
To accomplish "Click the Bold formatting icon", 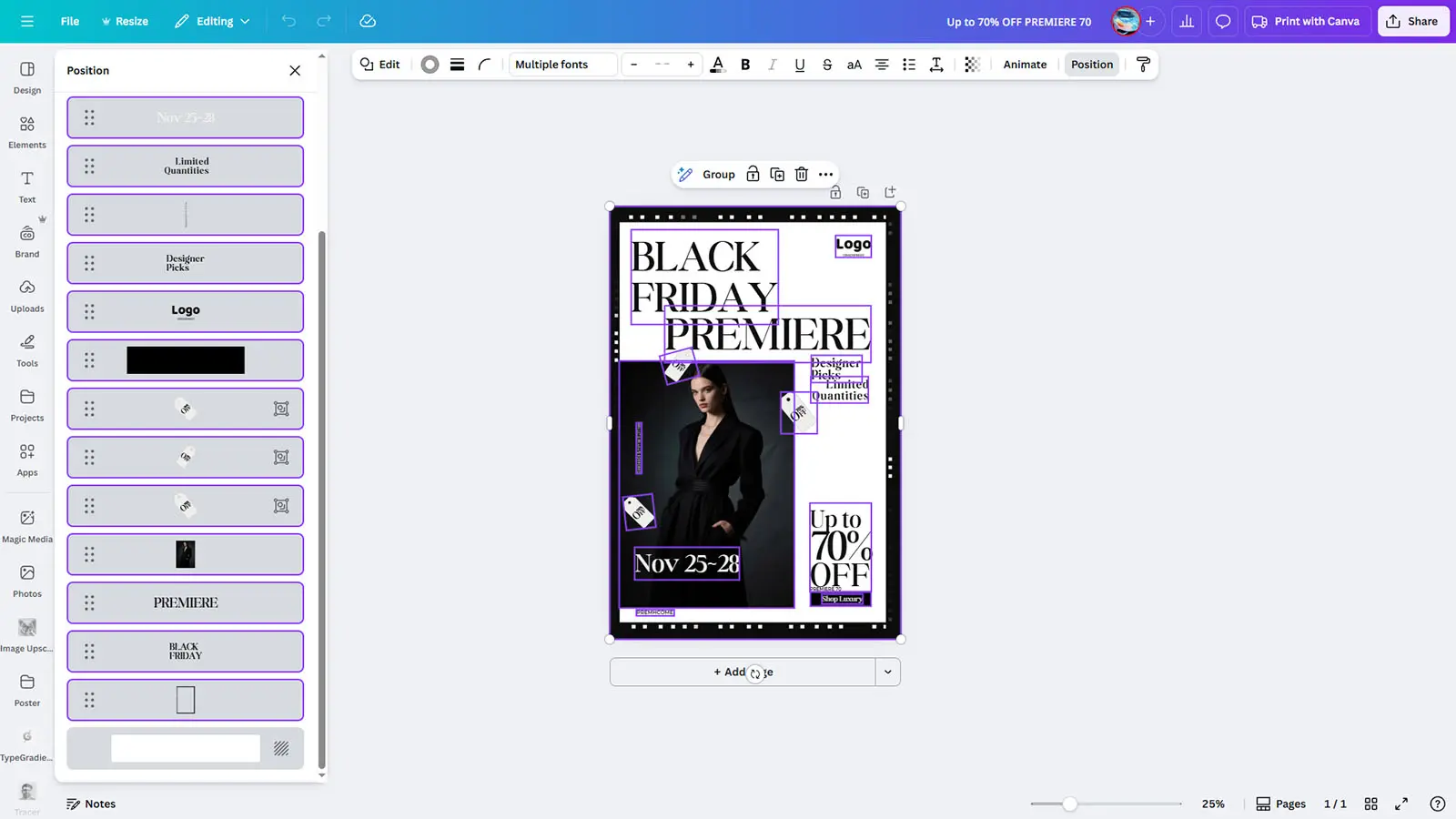I will [745, 65].
